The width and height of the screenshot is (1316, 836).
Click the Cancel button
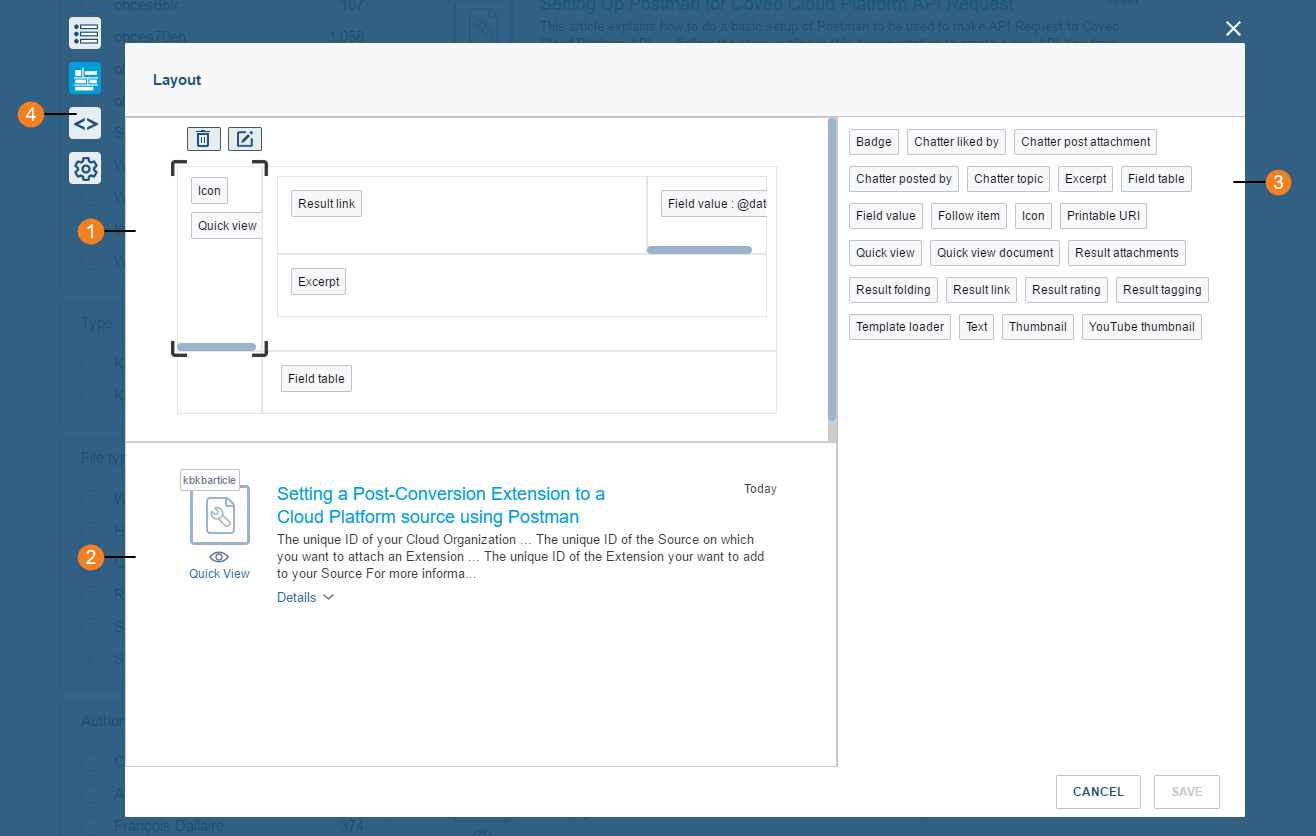[1098, 792]
